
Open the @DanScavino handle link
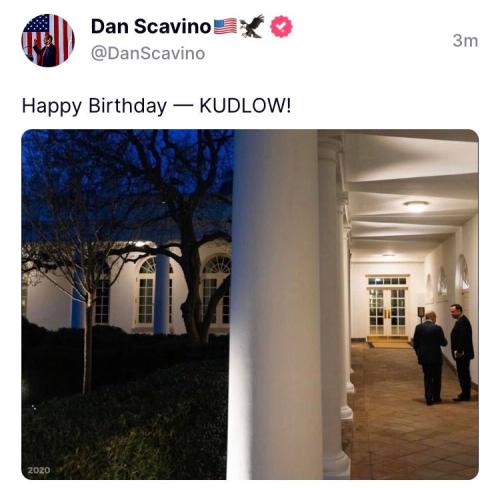click(x=148, y=54)
